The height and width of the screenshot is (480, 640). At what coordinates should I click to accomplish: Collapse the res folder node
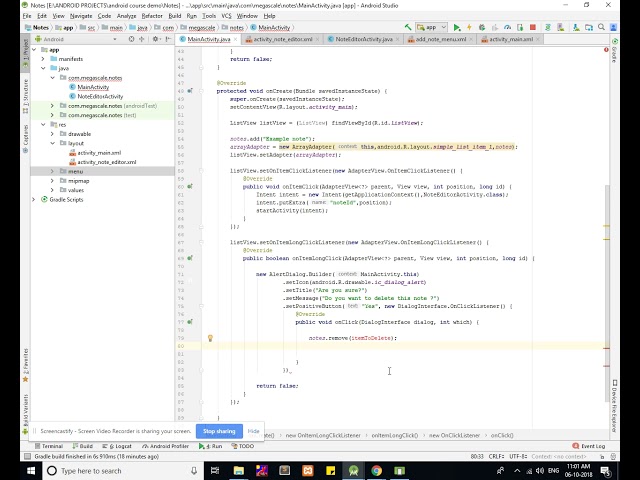[x=43, y=124]
